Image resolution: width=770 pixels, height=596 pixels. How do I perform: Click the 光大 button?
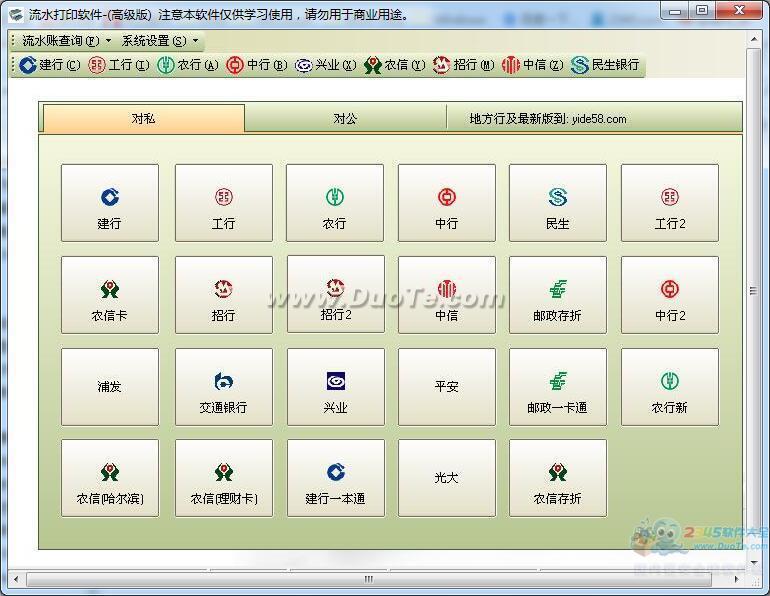[x=446, y=478]
